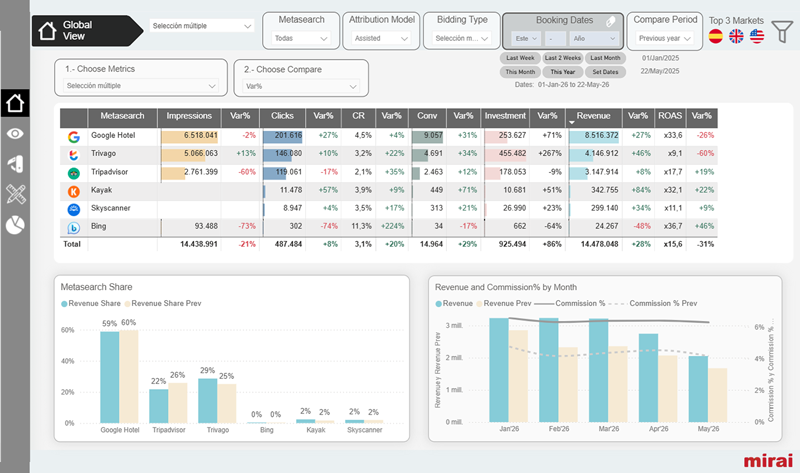This screenshot has width=800, height=473.
Task: Click Bing CR variation +224%
Action: click(x=392, y=226)
